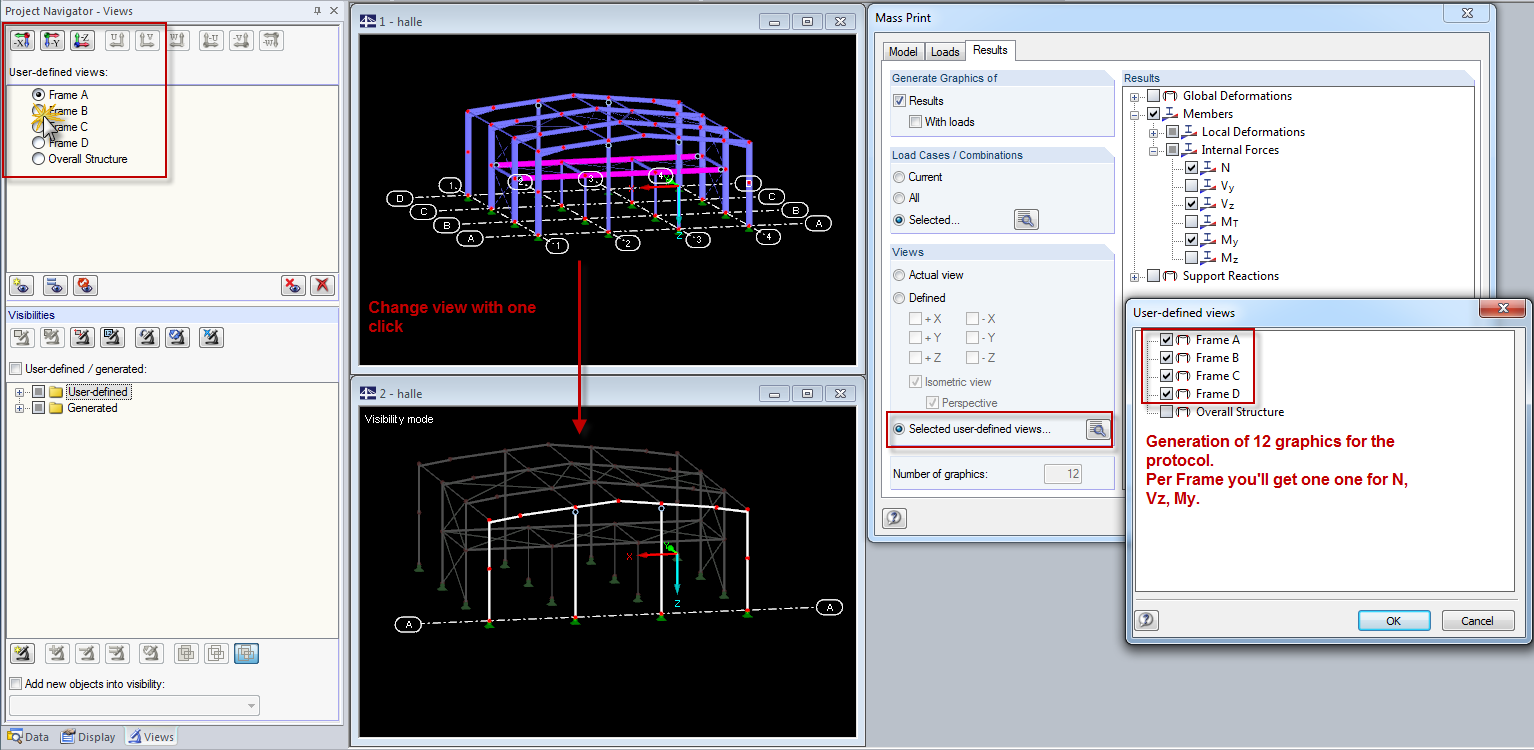Expand the Support Reactions tree node
This screenshot has width=1534, height=750.
tap(1135, 276)
